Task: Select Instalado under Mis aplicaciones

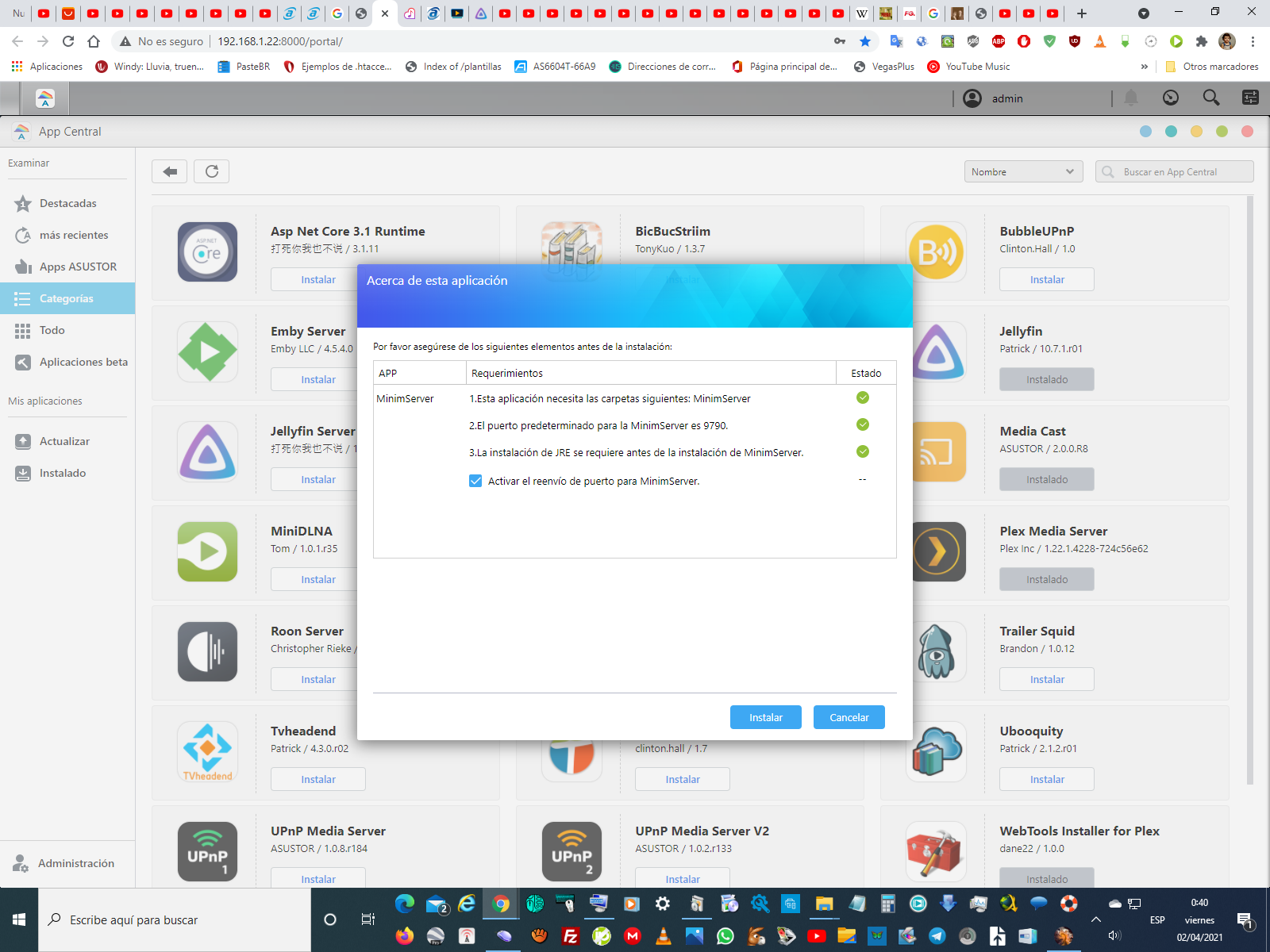Action: 63,473
